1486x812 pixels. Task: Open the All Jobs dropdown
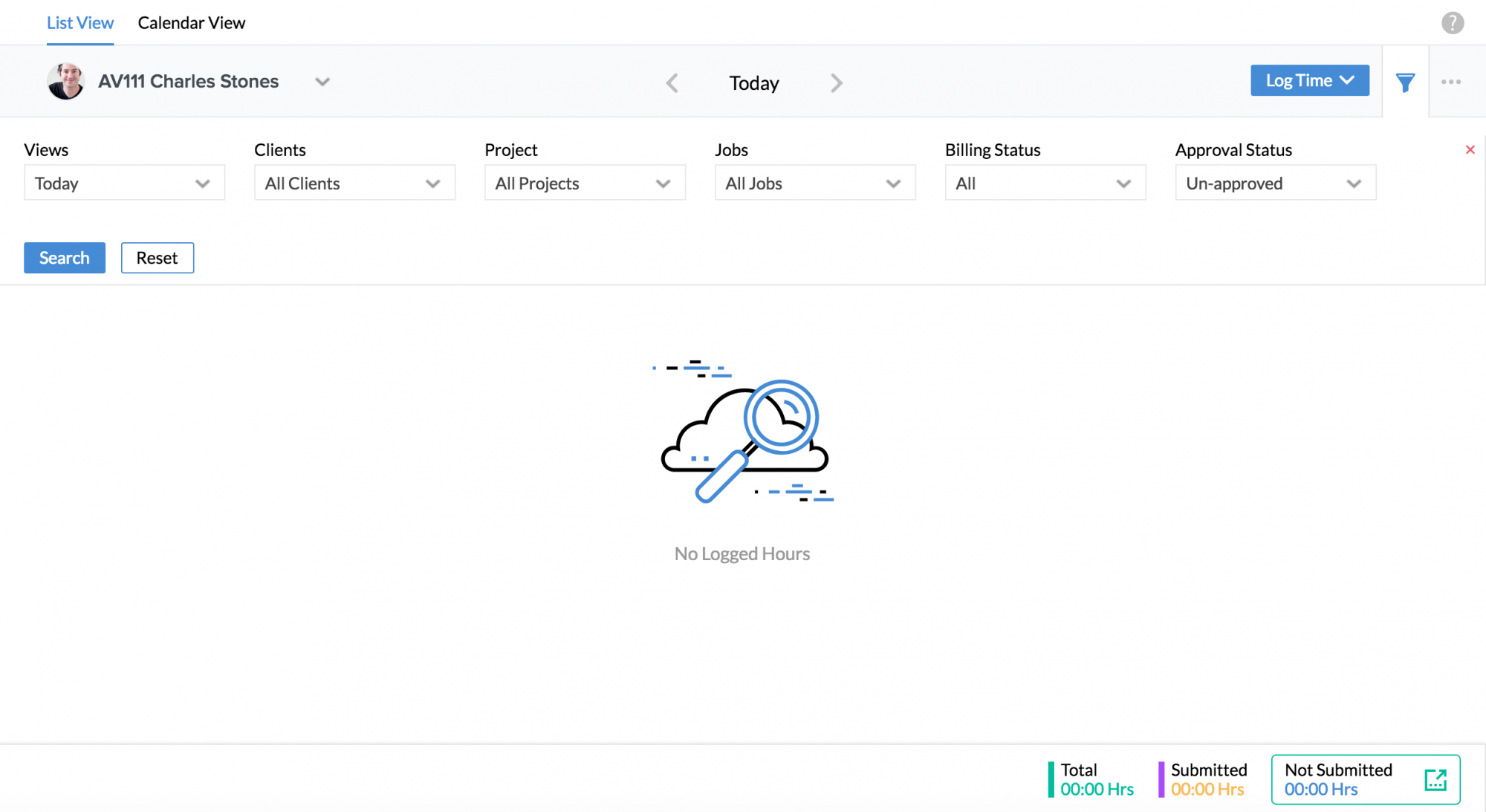815,183
